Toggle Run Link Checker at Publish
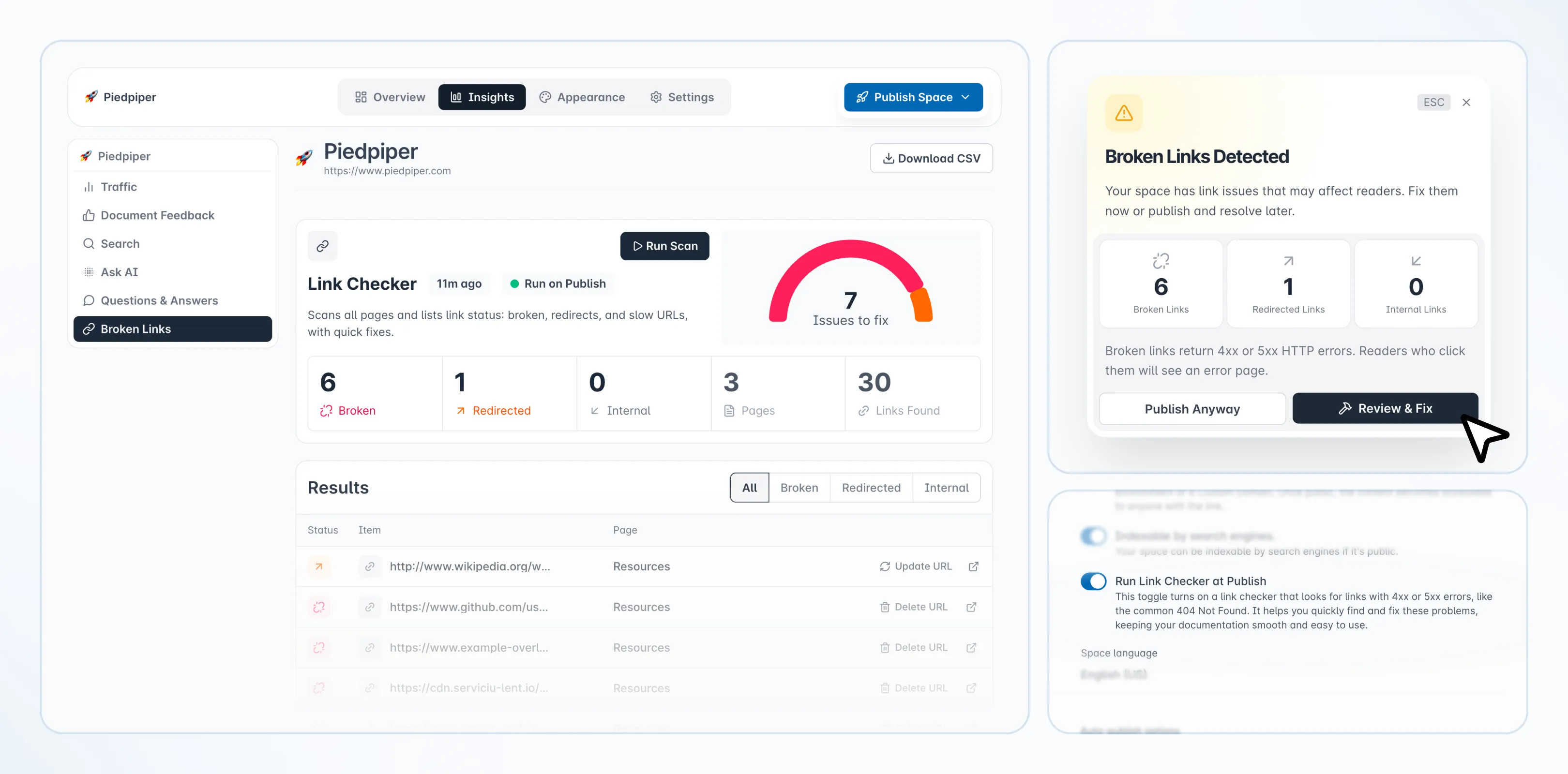1568x774 pixels. click(x=1093, y=581)
